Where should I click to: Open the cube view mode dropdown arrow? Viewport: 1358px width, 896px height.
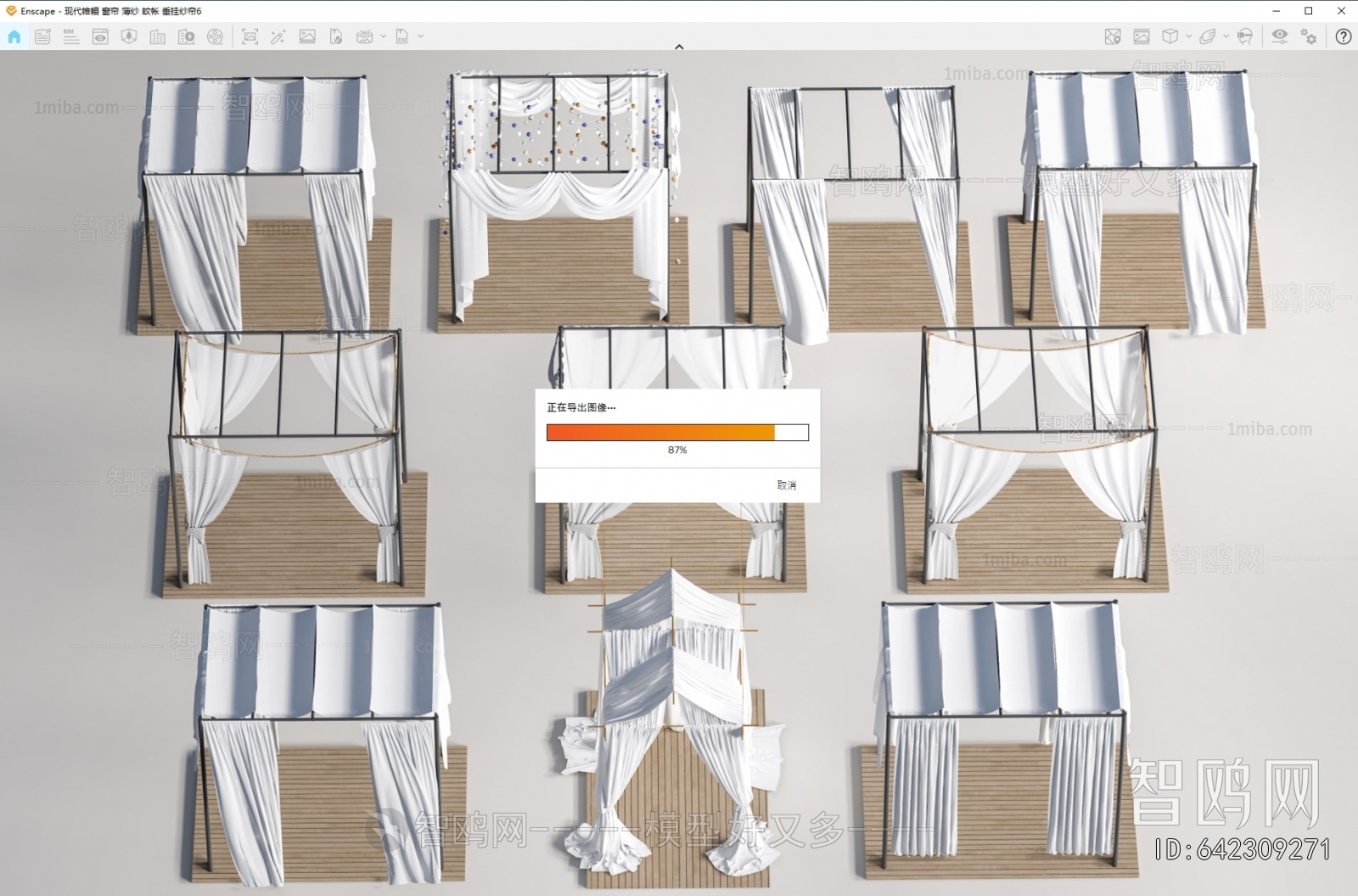pos(1188,36)
